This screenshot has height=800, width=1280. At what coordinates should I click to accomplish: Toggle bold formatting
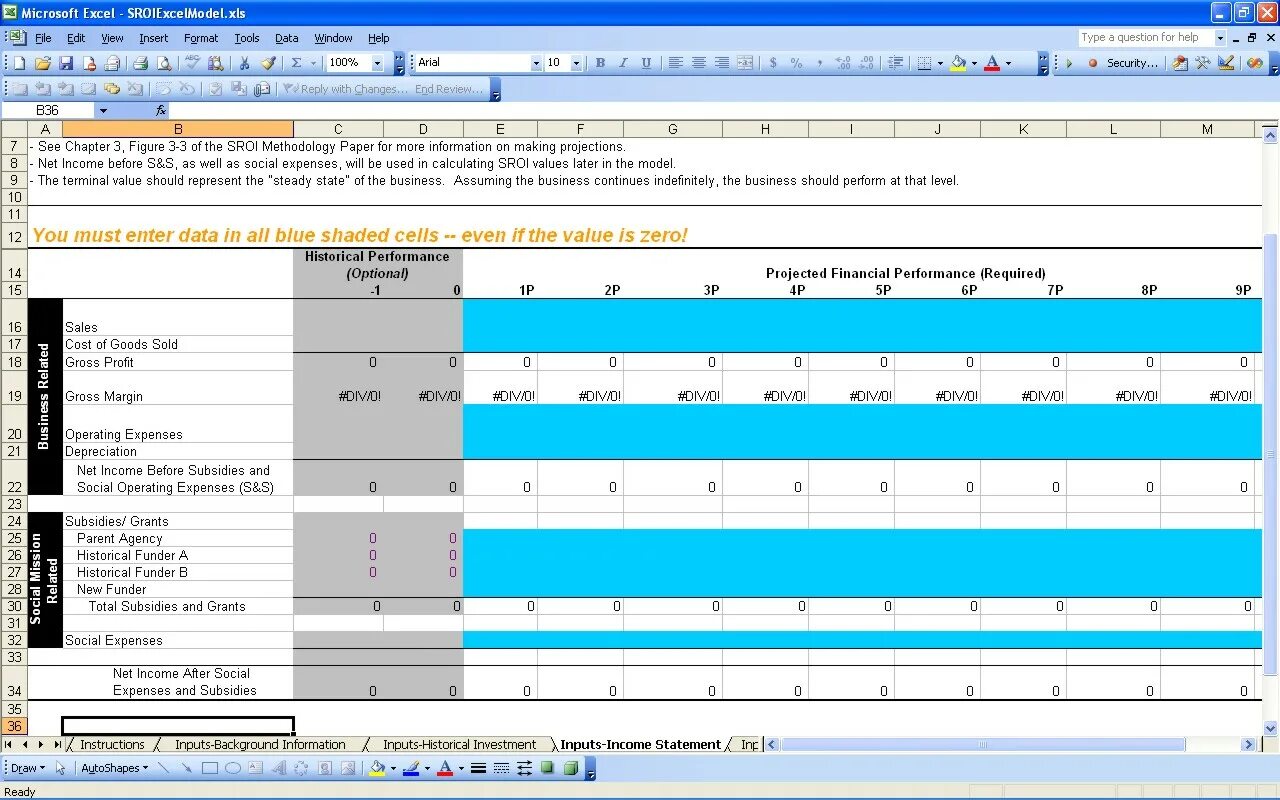600,63
